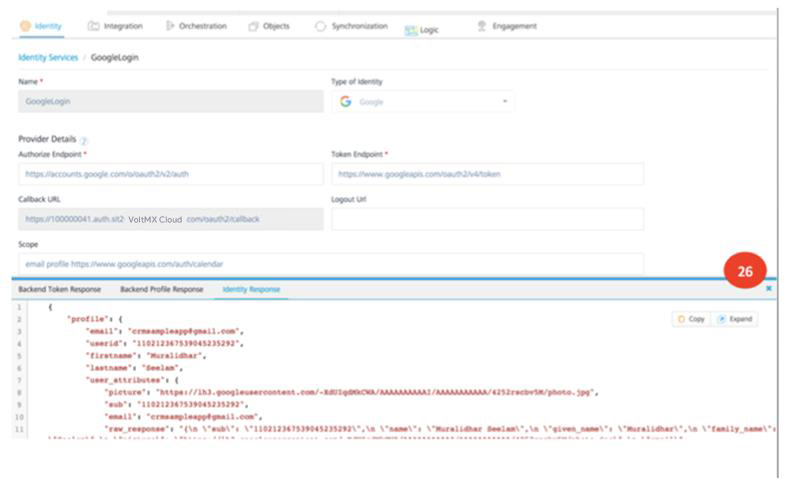Close the response panel
The height and width of the screenshot is (490, 800).
(769, 288)
